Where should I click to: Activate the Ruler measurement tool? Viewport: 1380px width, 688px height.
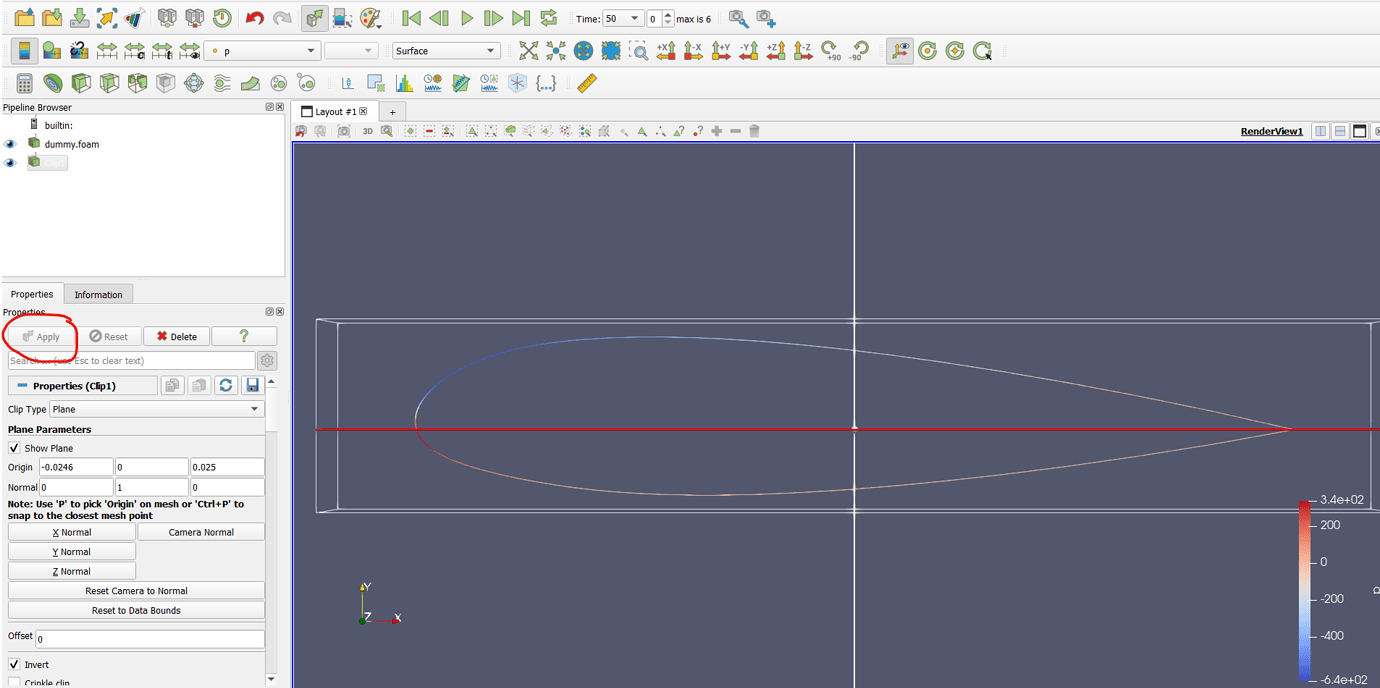pyautogui.click(x=586, y=83)
